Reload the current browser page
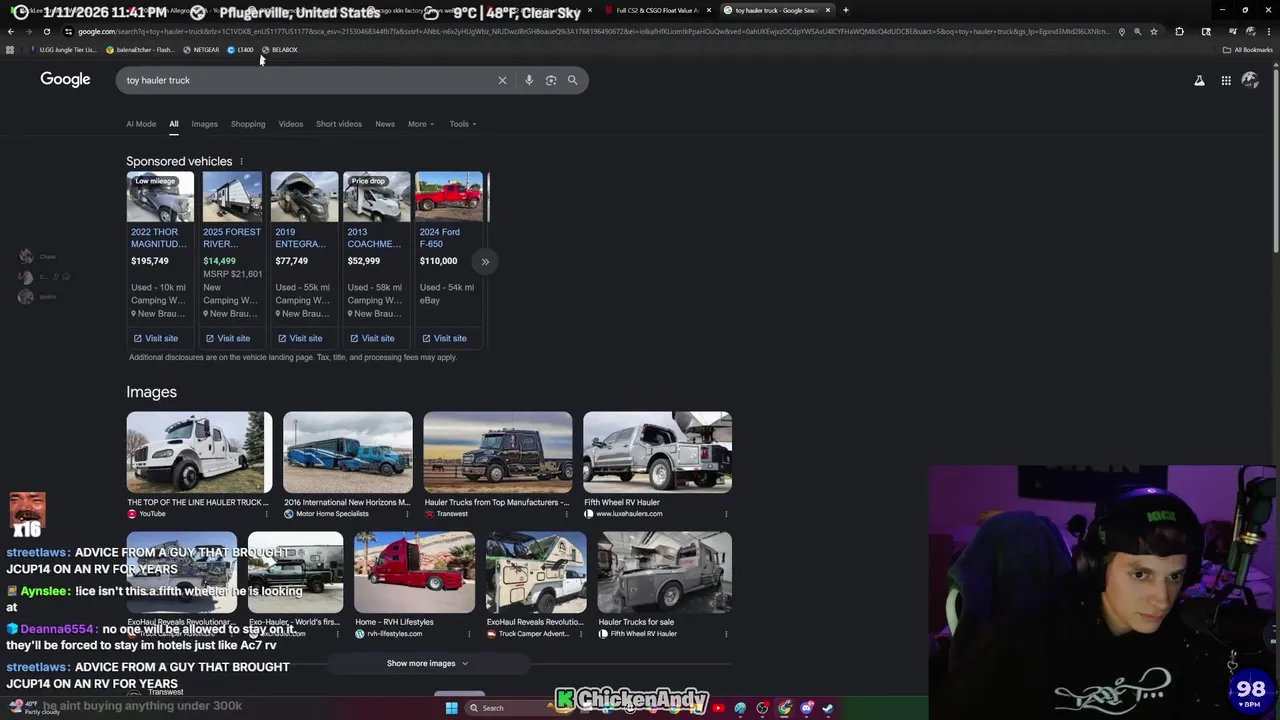 (x=46, y=31)
